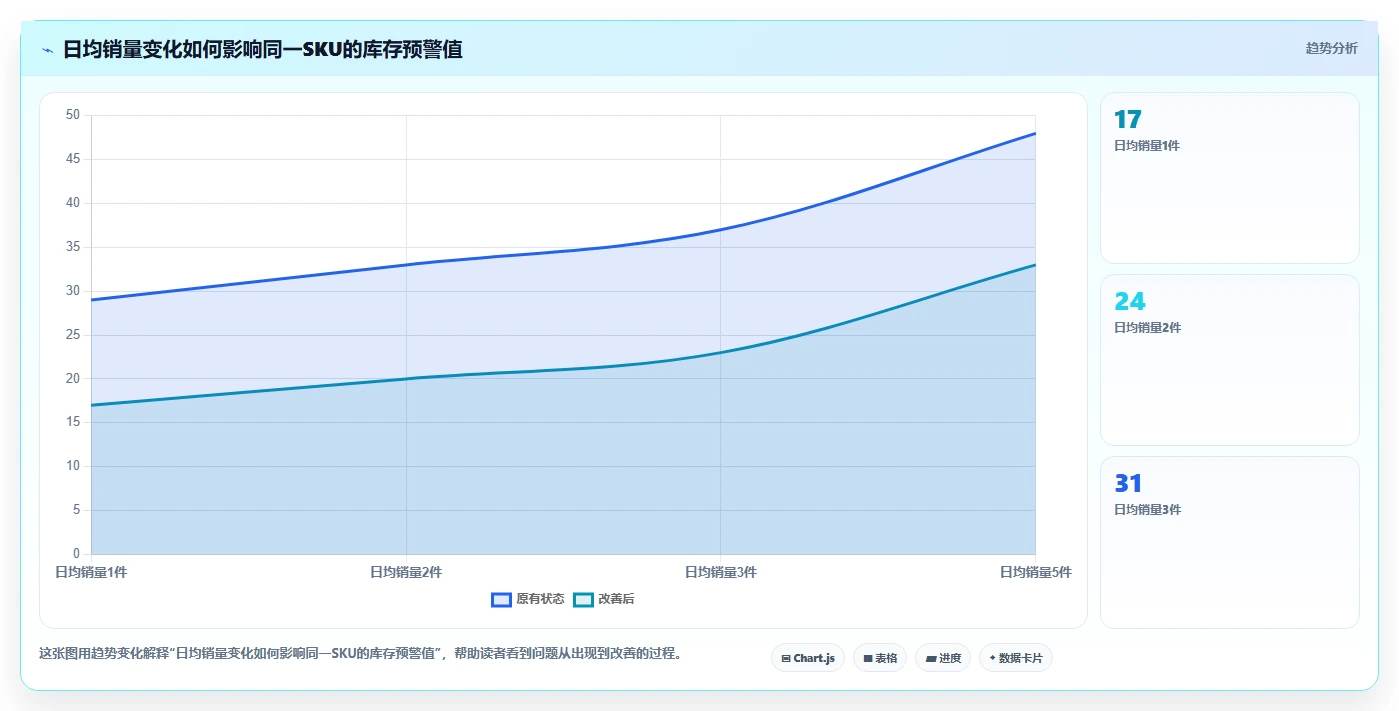
Task: Select the 进度 tag
Action: 943,658
